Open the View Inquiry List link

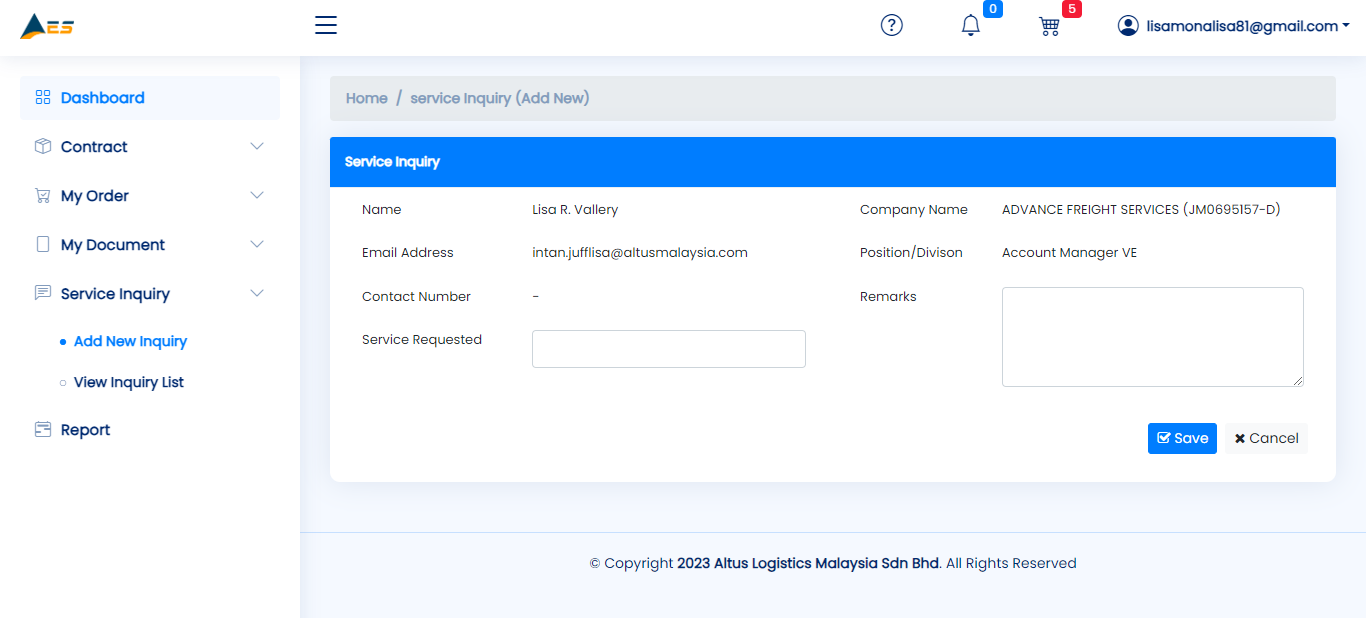pyautogui.click(x=129, y=382)
